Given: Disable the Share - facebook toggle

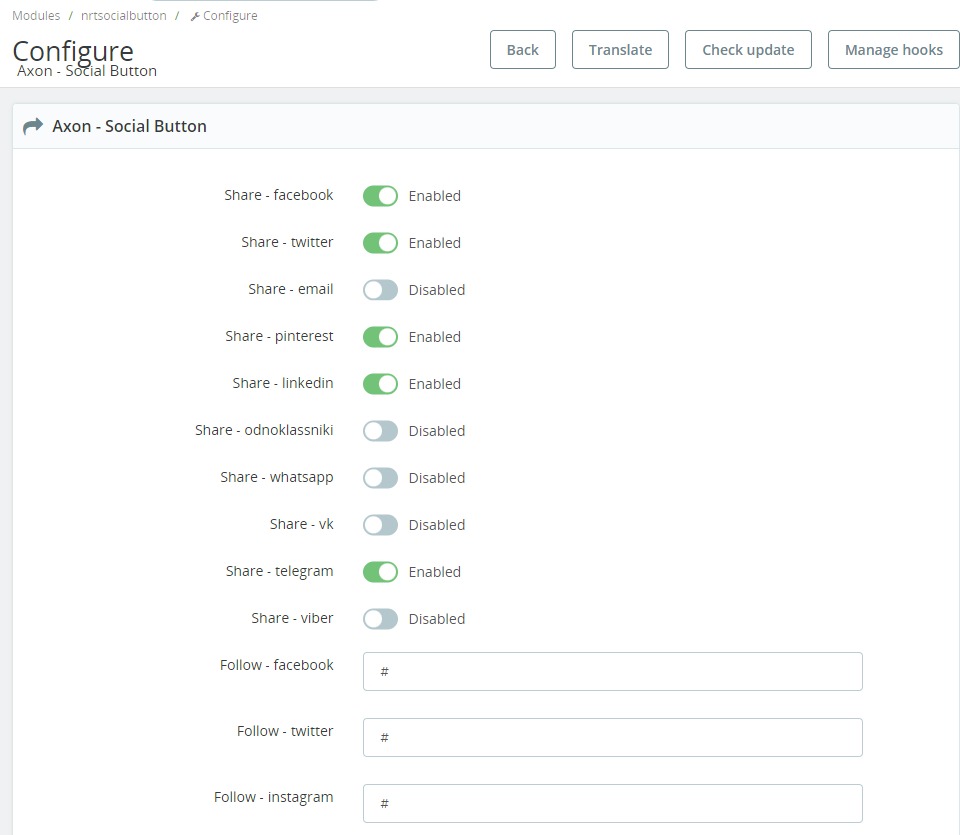Looking at the screenshot, I should click(380, 196).
